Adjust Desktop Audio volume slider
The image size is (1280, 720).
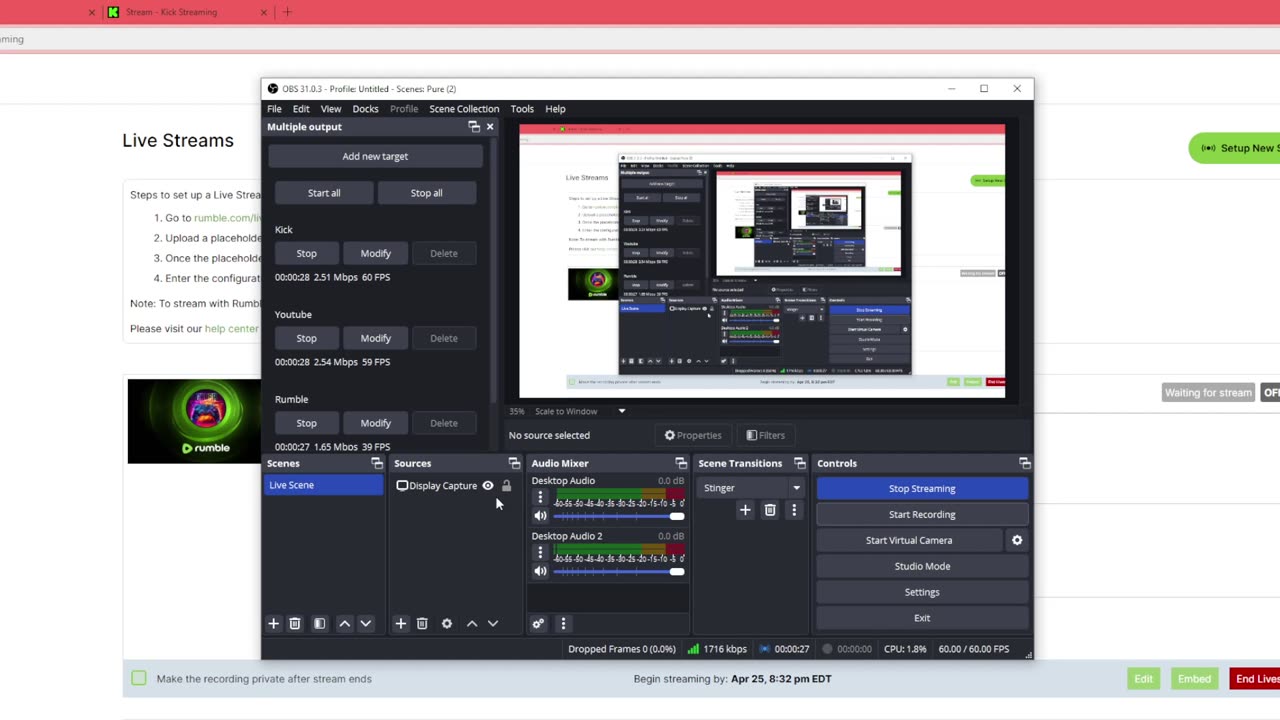pyautogui.click(x=619, y=516)
